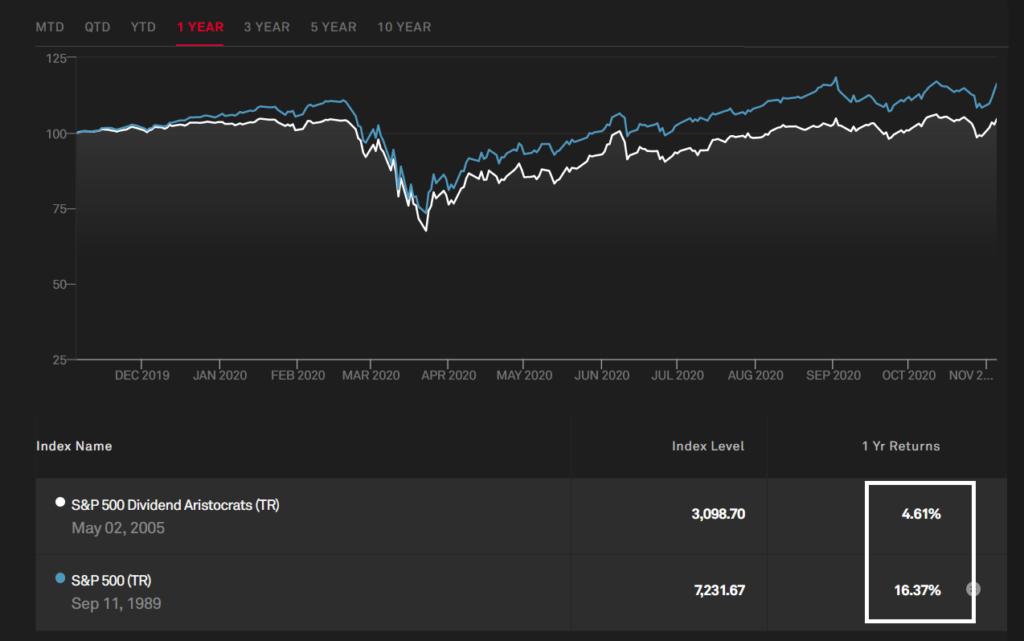Click the Index Level column header
Image resolution: width=1024 pixels, height=641 pixels.
tap(708, 446)
